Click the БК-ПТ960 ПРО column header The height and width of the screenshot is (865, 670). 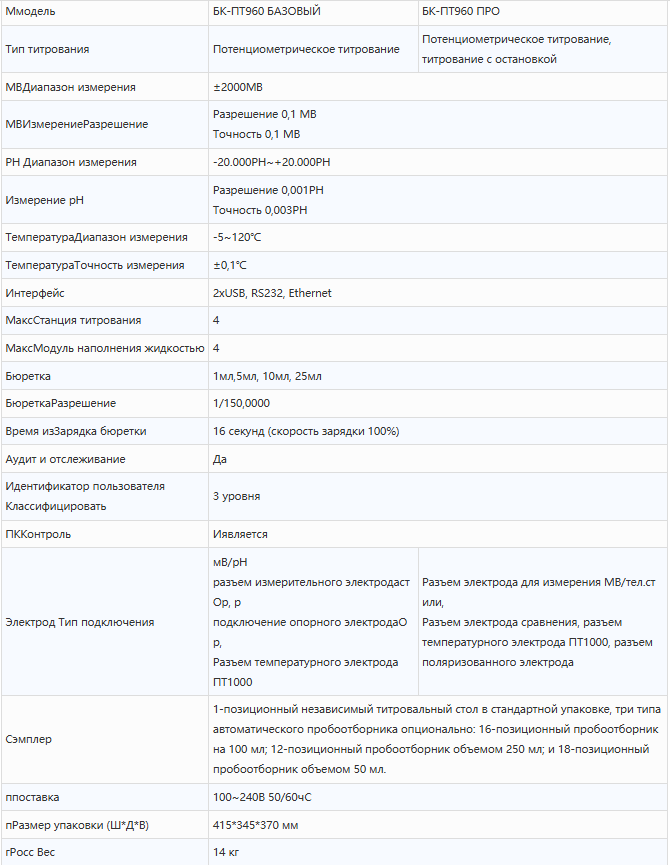[461, 12]
